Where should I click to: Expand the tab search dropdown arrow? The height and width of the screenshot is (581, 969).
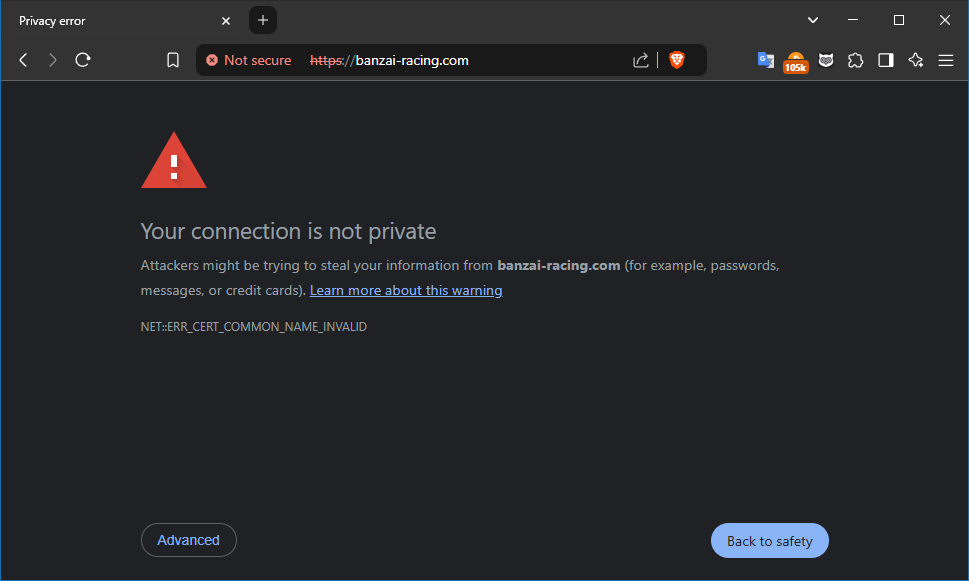(x=813, y=20)
